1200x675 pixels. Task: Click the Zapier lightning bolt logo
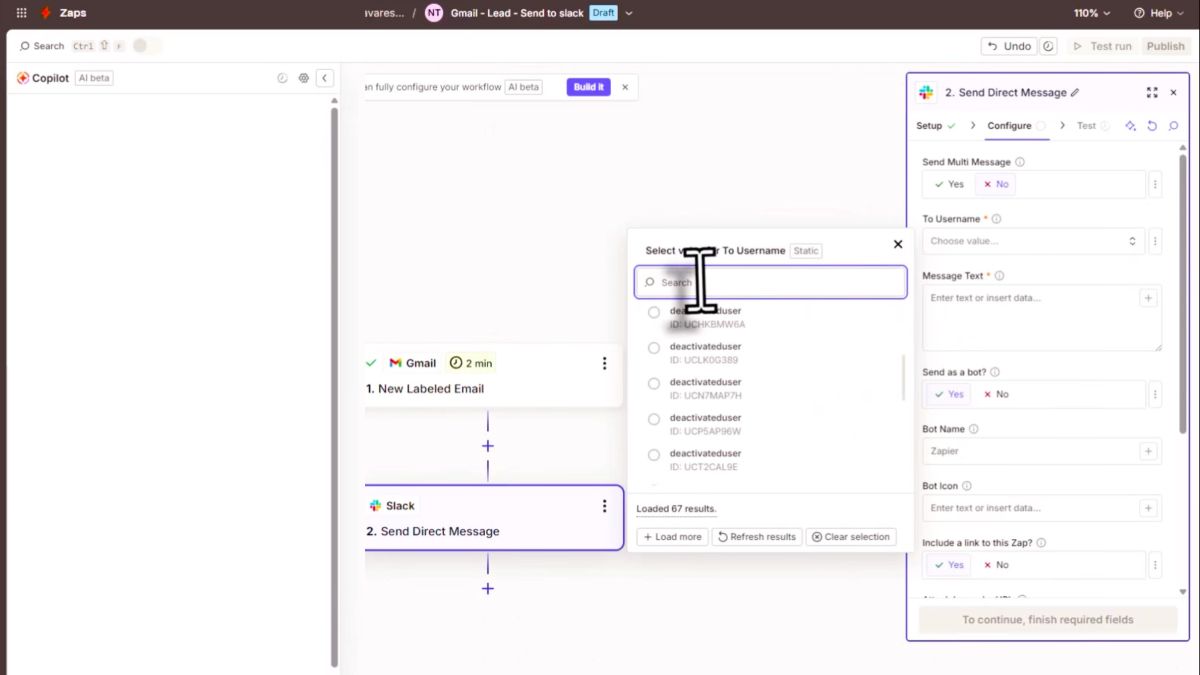point(45,13)
